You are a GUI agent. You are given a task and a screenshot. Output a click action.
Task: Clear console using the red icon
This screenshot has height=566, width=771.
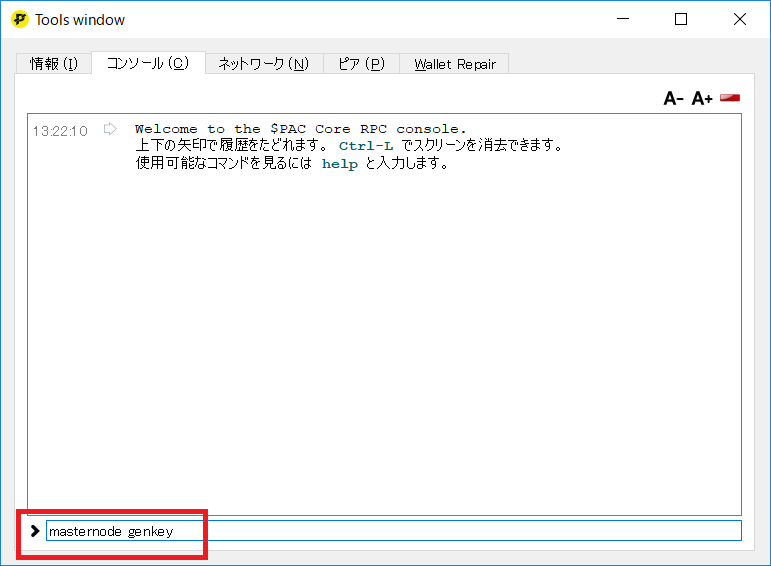(730, 97)
